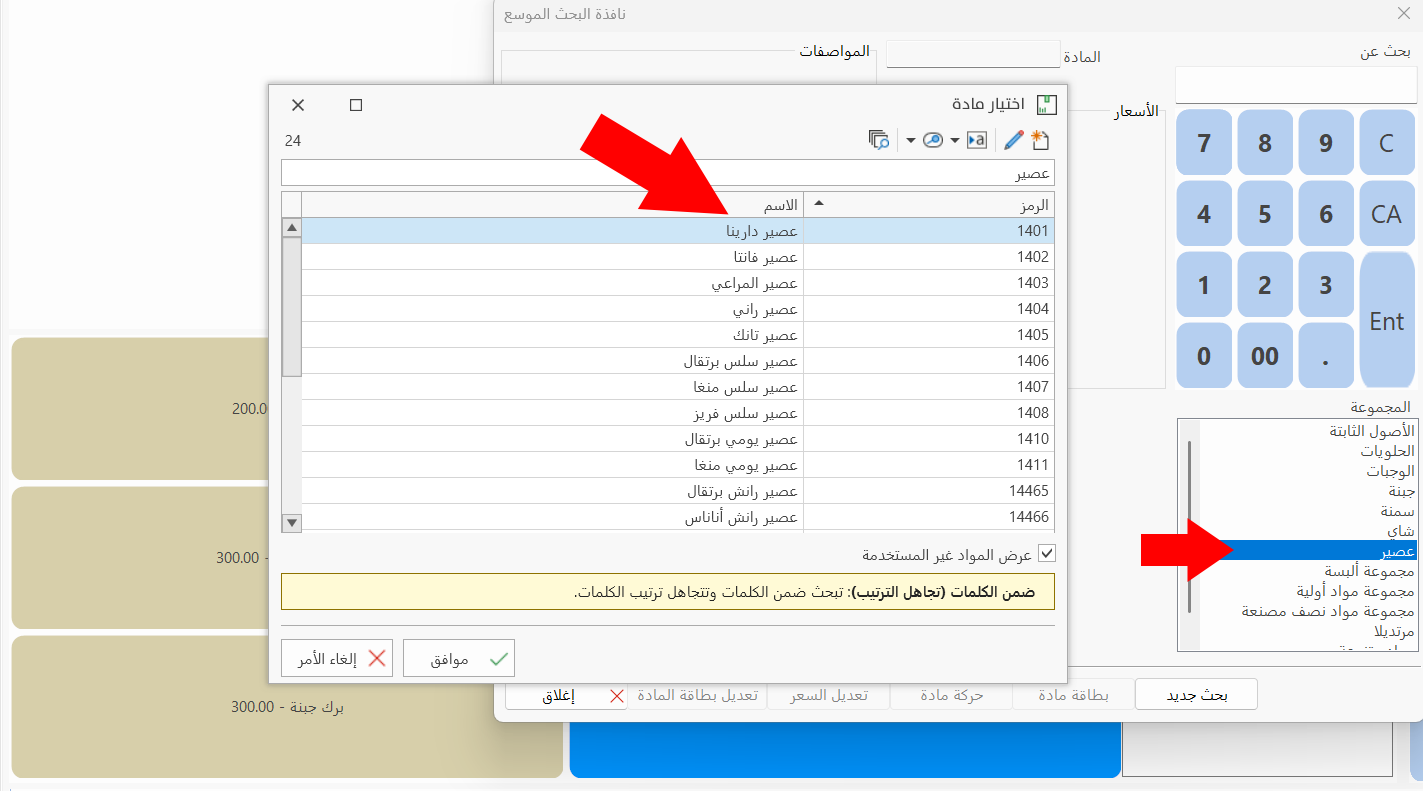Click the oval magnifier search icon

point(933,140)
